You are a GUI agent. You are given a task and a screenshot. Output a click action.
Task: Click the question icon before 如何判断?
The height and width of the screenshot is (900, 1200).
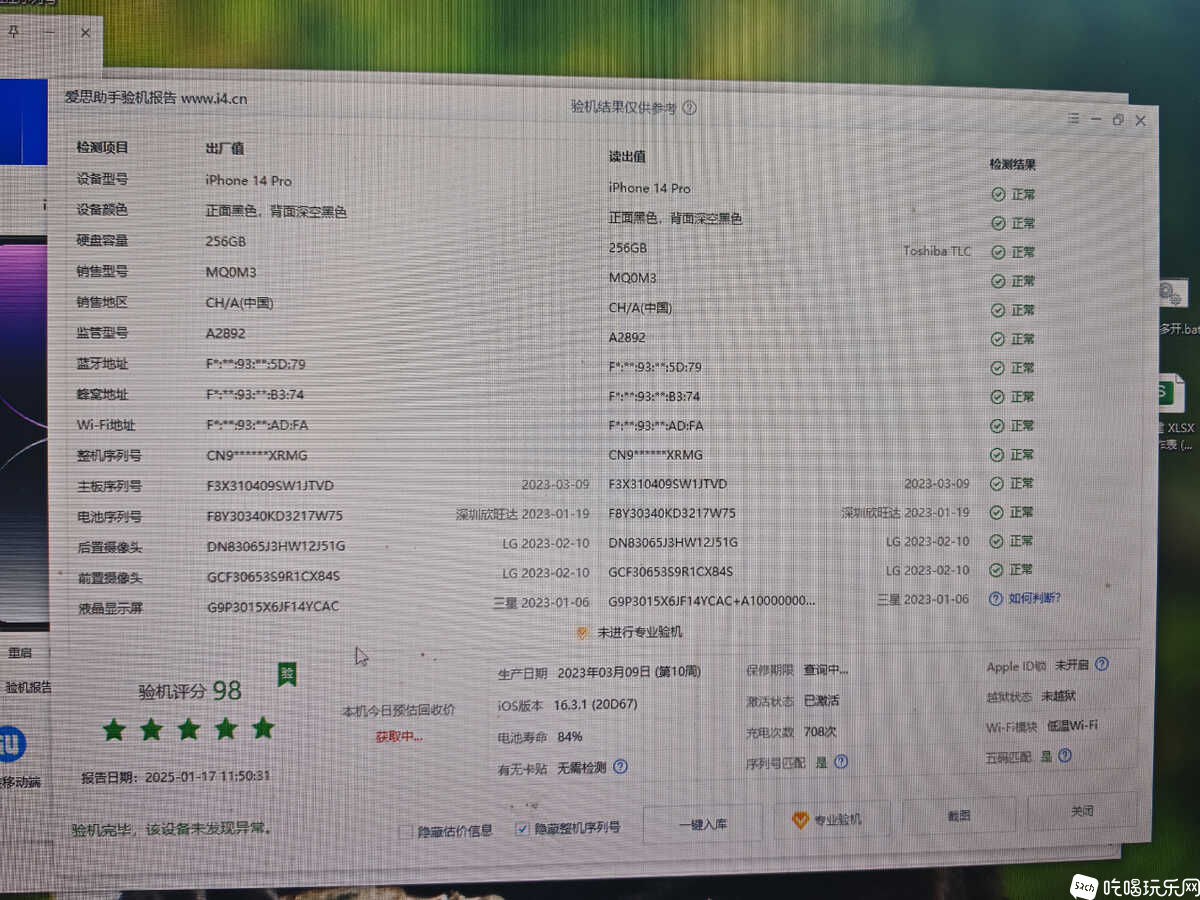pos(995,599)
